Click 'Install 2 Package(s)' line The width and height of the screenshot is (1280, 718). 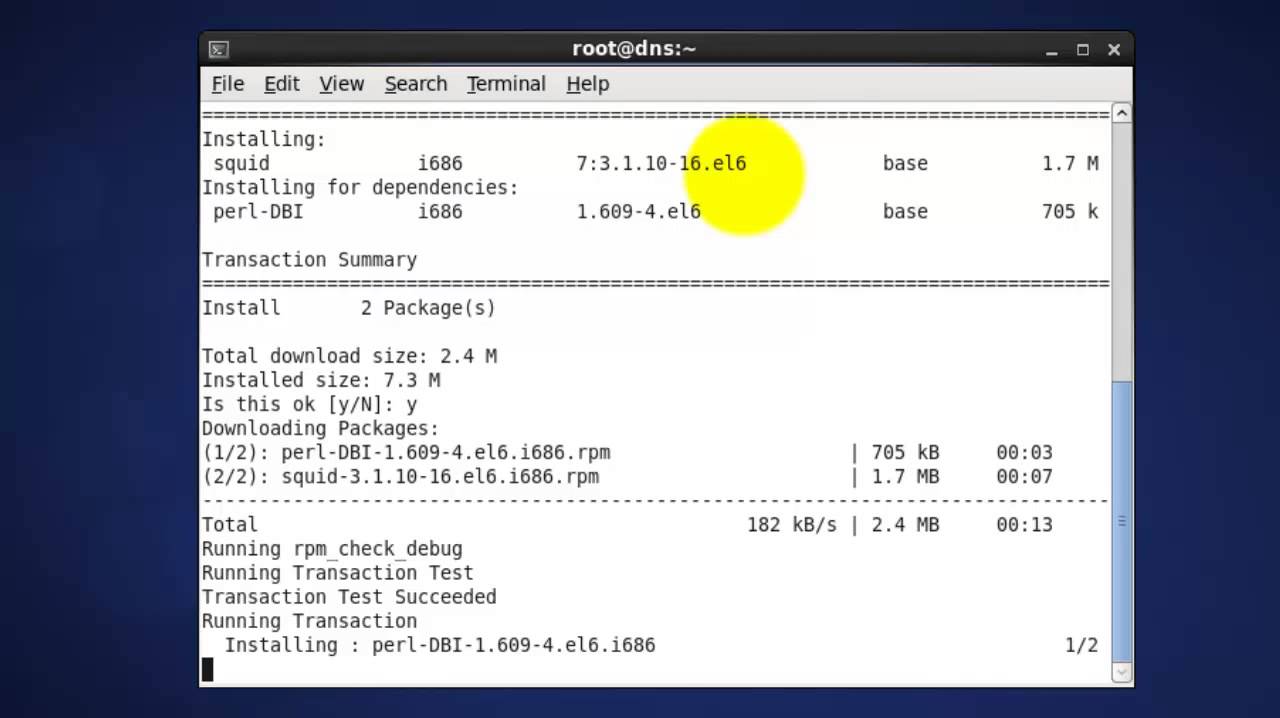349,308
